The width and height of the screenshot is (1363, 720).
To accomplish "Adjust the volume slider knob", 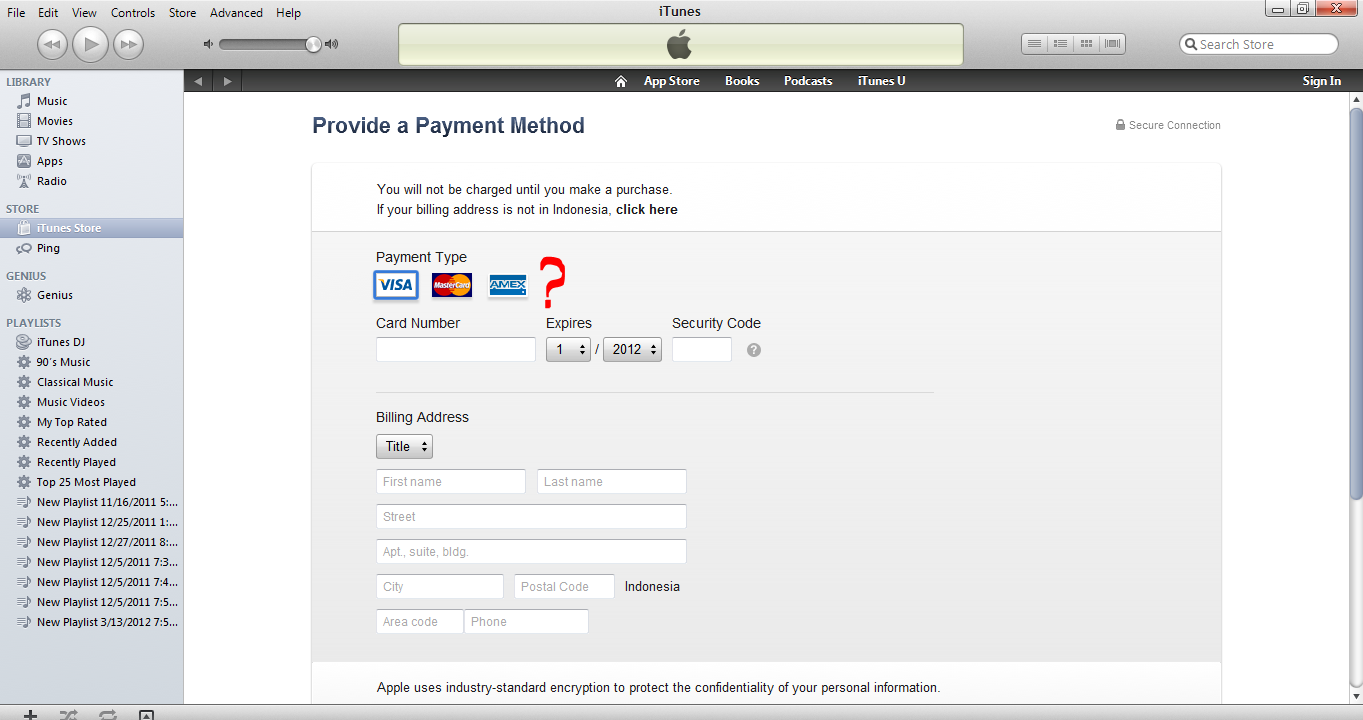I will click(x=313, y=44).
